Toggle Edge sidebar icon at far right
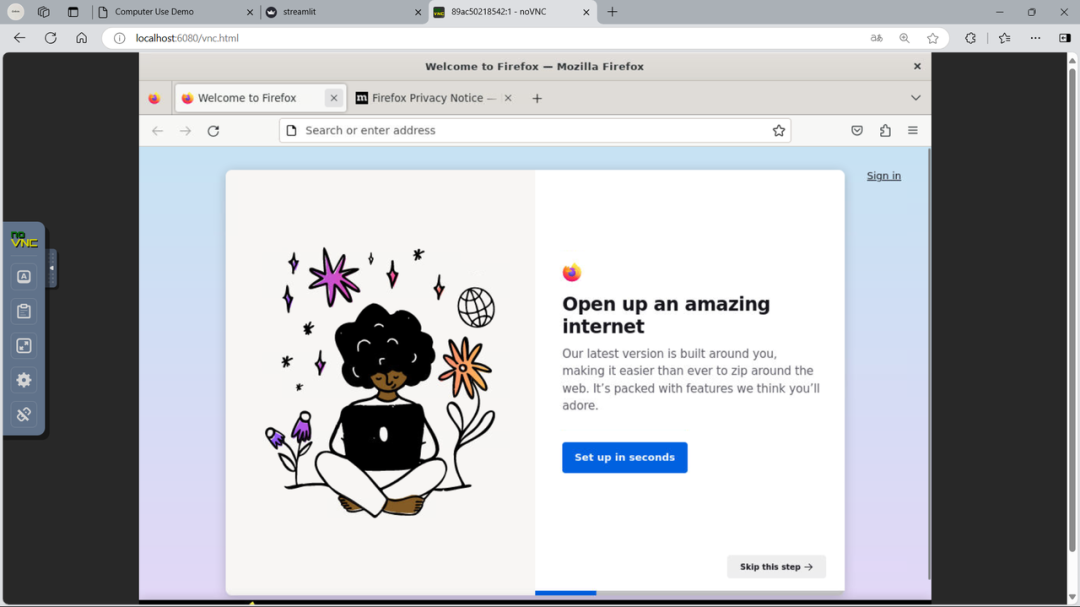This screenshot has width=1080, height=607. (x=1065, y=38)
